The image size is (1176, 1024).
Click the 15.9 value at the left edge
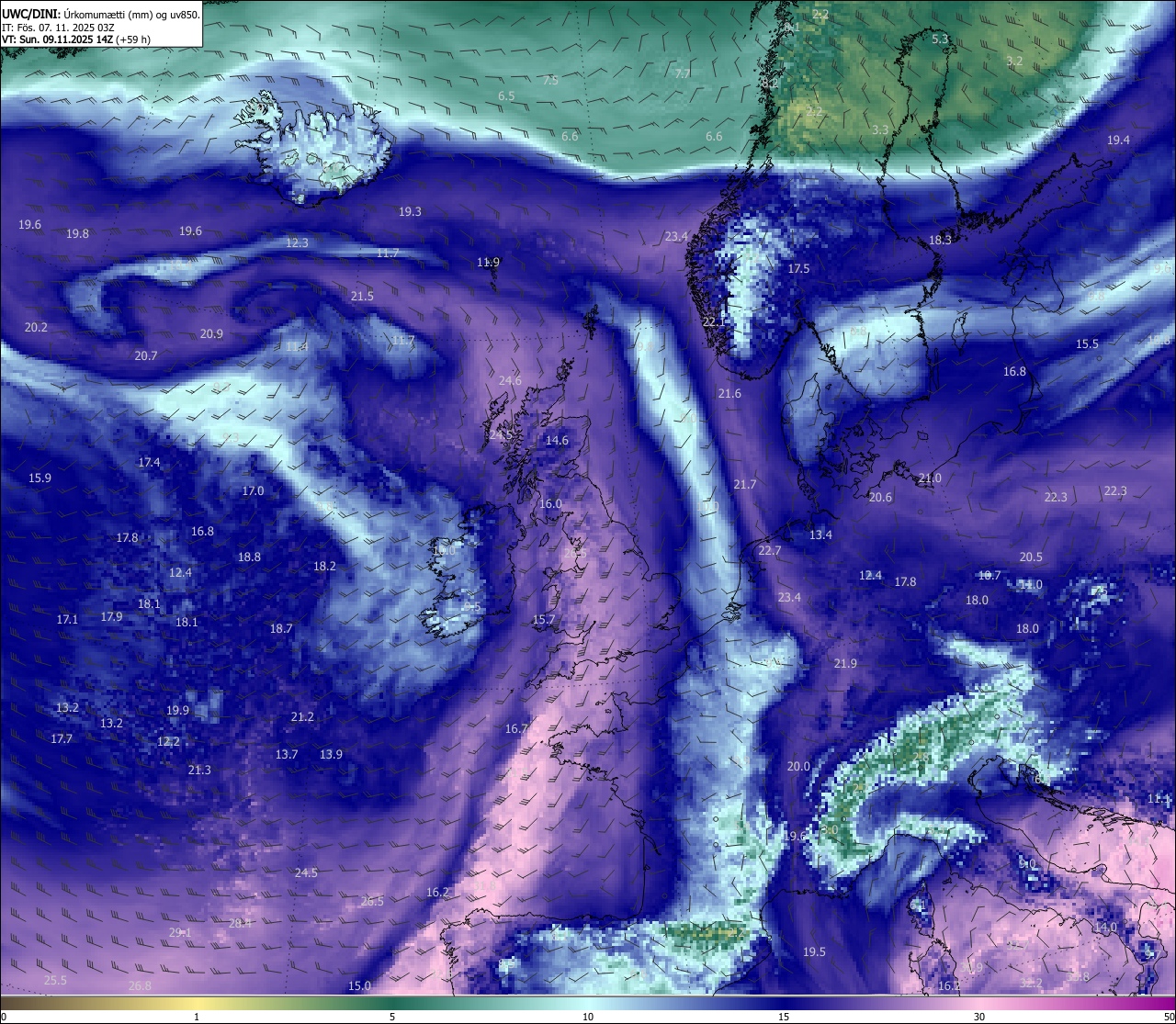[x=40, y=478]
